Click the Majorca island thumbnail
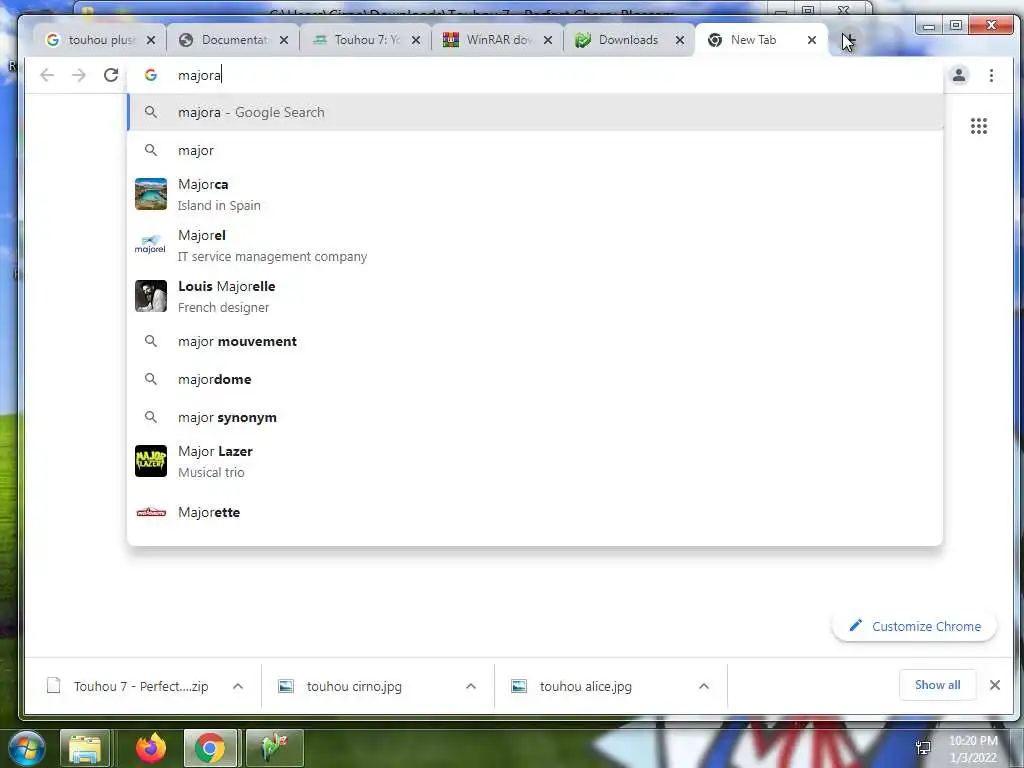Viewport: 1024px width, 768px height. 151,194
